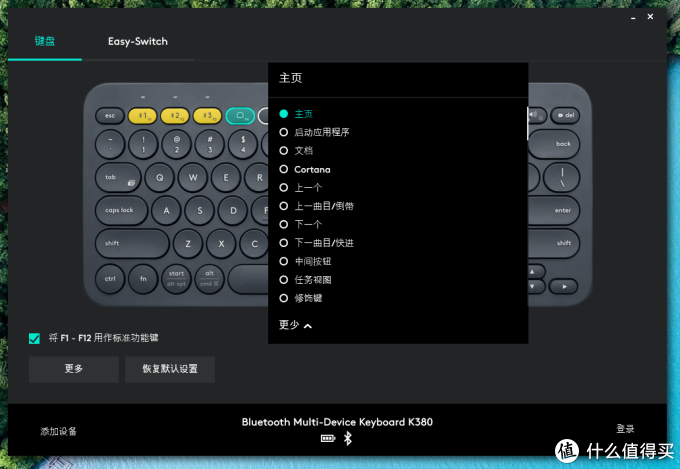680x469 pixels.
Task: Click the left shift key on keyboard
Action: point(132,243)
